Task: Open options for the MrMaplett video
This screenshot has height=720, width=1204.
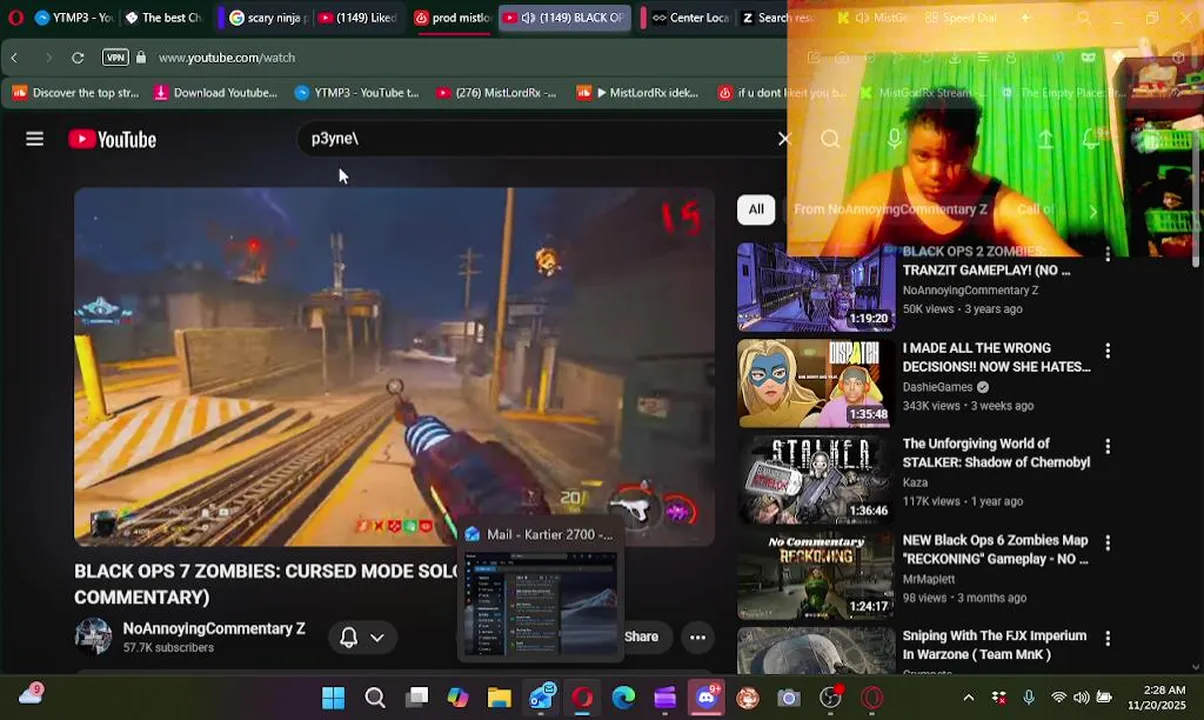Action: 1107,543
